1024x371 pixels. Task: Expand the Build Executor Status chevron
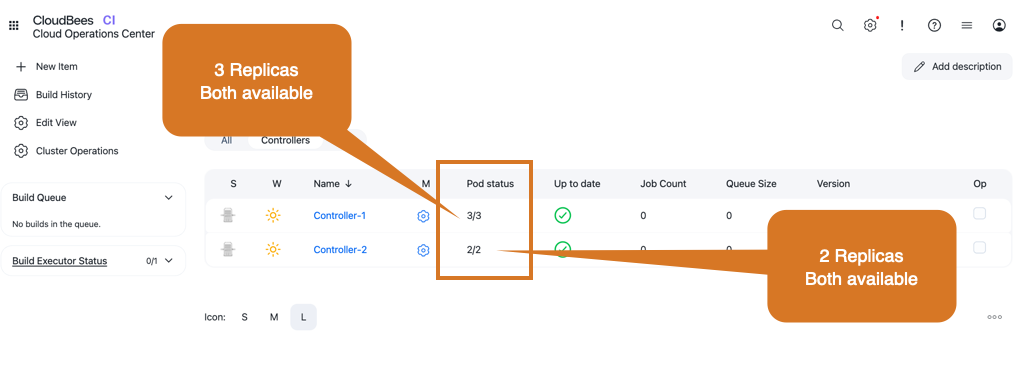point(168,261)
